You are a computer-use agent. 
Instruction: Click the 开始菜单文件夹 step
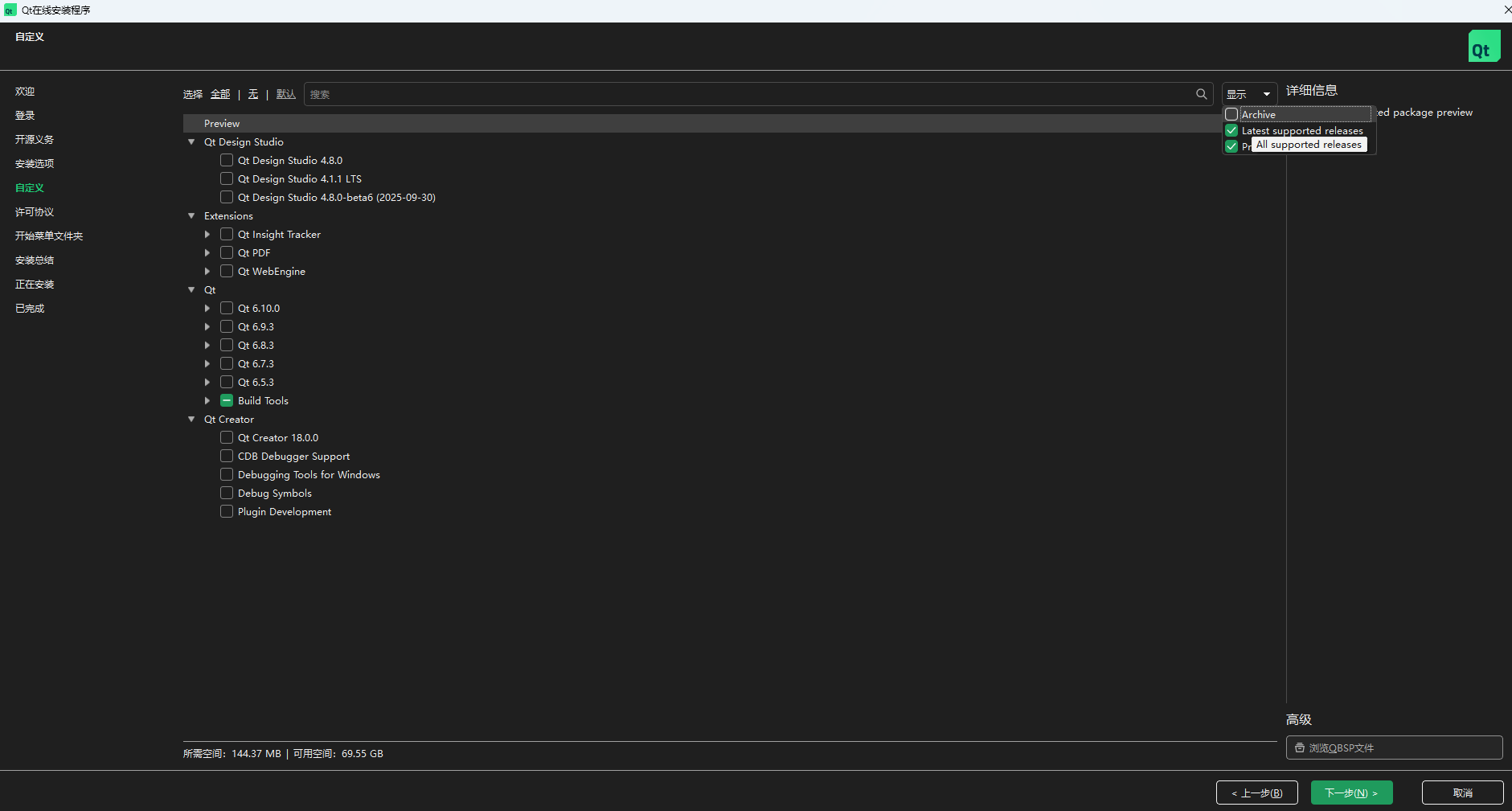(49, 236)
